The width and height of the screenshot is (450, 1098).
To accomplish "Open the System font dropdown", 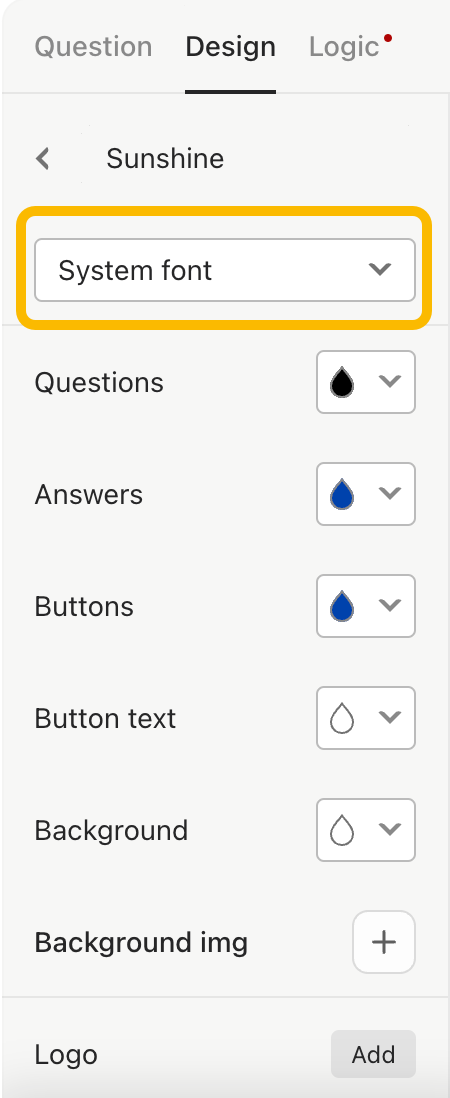I will 225,270.
